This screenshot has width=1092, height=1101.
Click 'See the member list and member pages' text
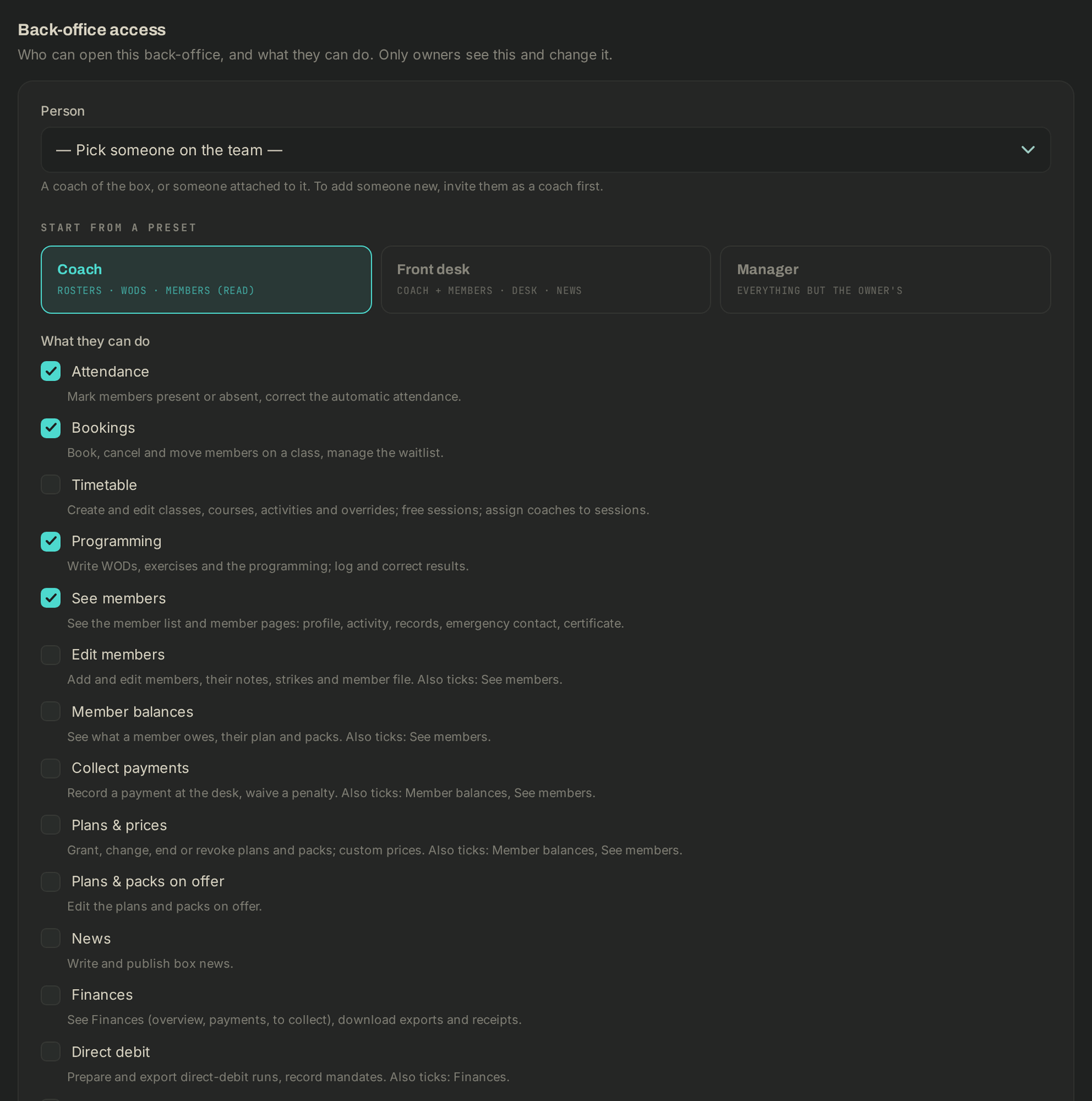pos(345,623)
